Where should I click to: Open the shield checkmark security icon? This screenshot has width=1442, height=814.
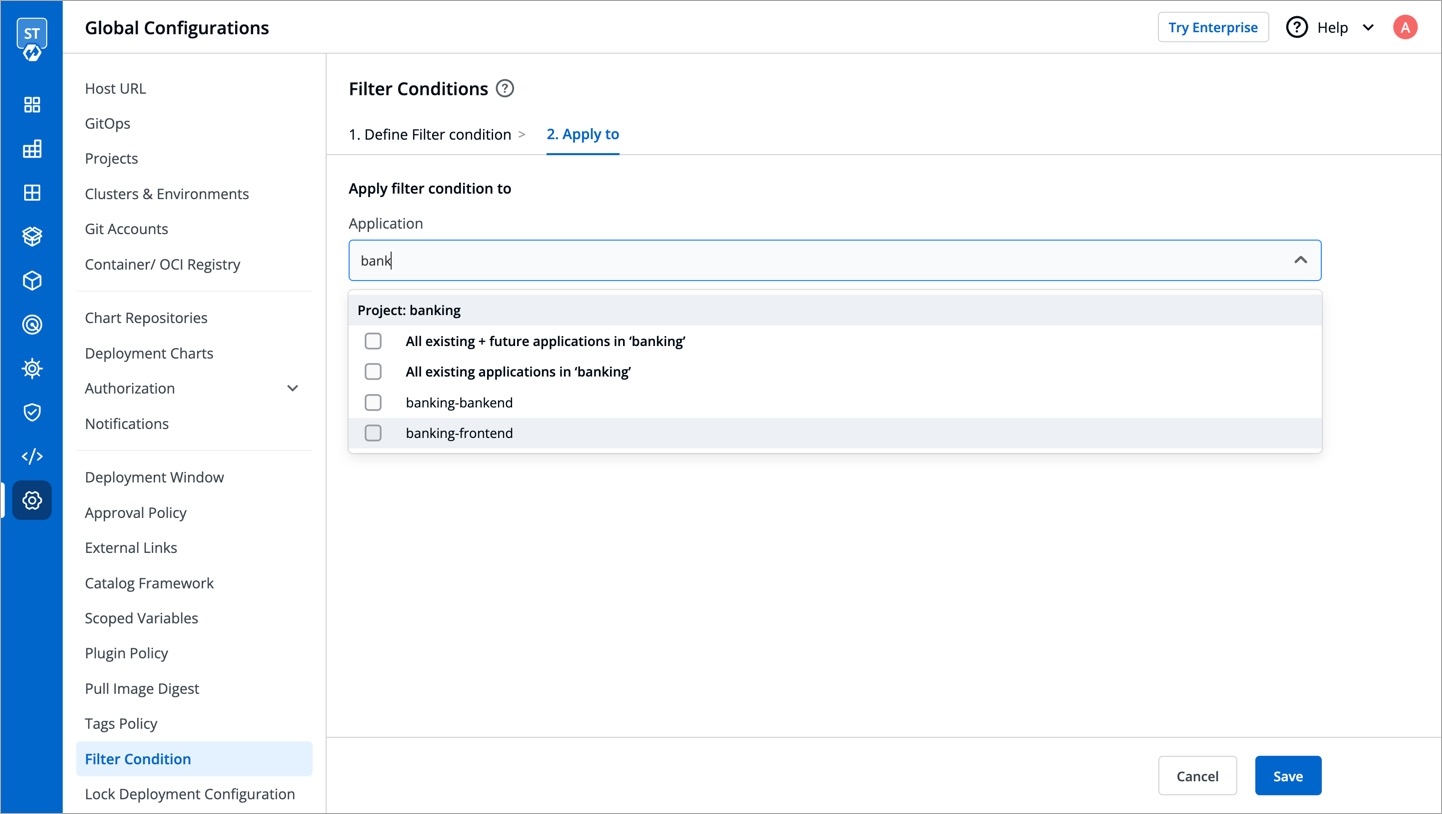32,412
